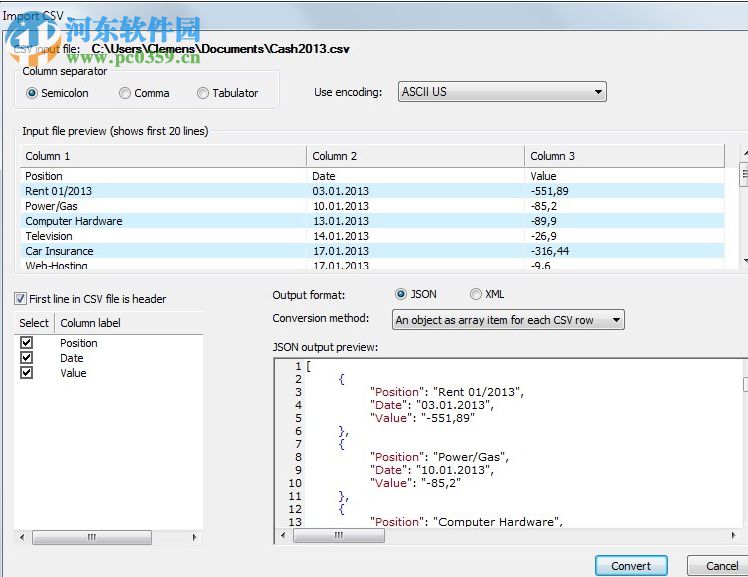Screen dimensions: 748x577
Task: Select the Car Insurance row
Action: pyautogui.click(x=372, y=251)
